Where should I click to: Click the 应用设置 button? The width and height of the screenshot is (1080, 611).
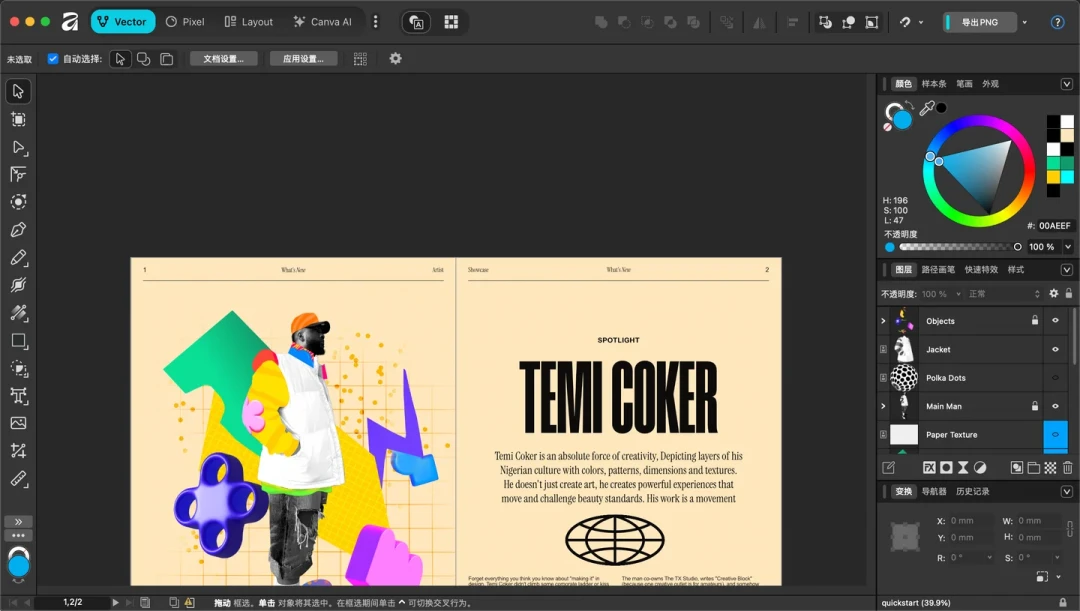[304, 59]
